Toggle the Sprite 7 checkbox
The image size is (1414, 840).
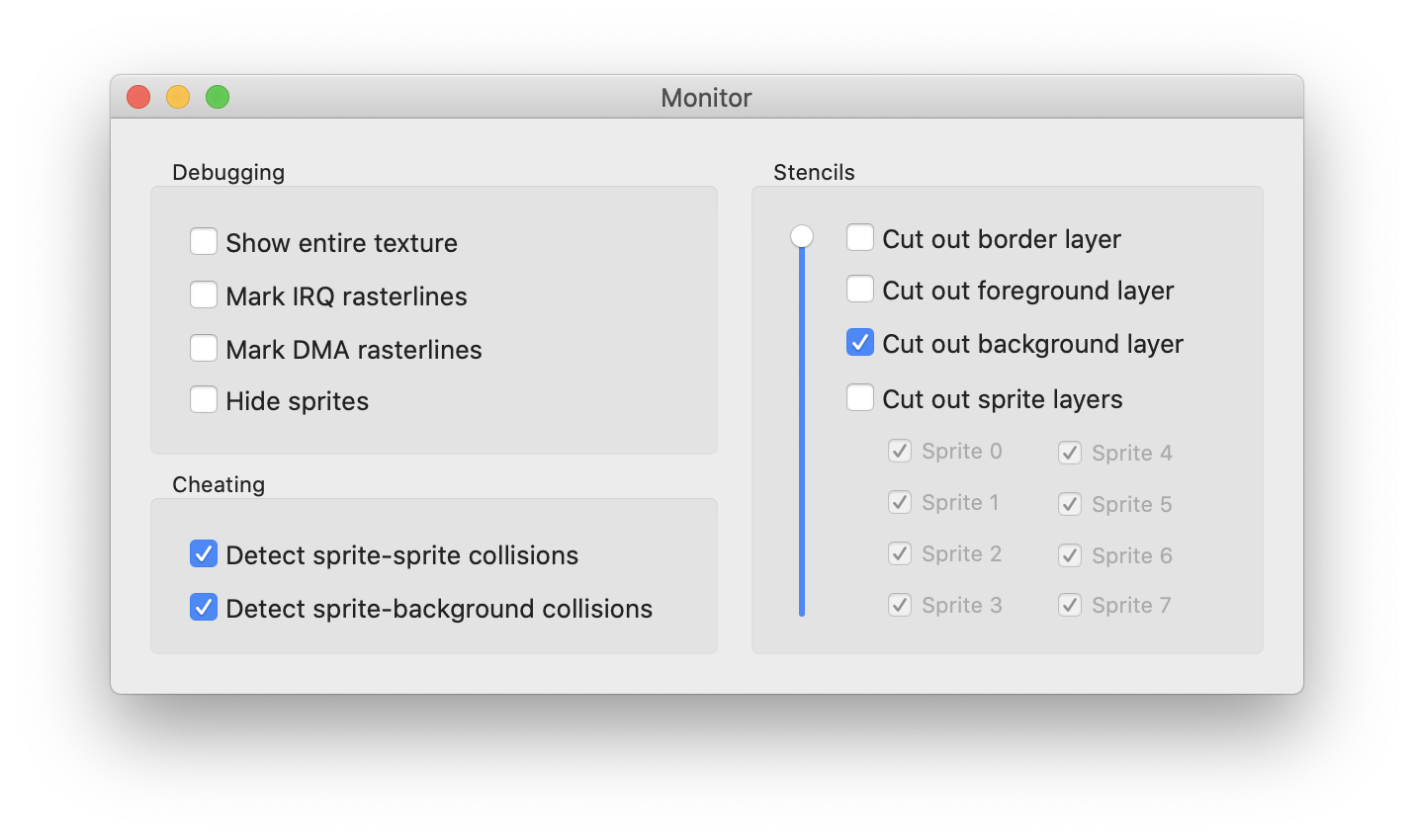(x=1070, y=605)
